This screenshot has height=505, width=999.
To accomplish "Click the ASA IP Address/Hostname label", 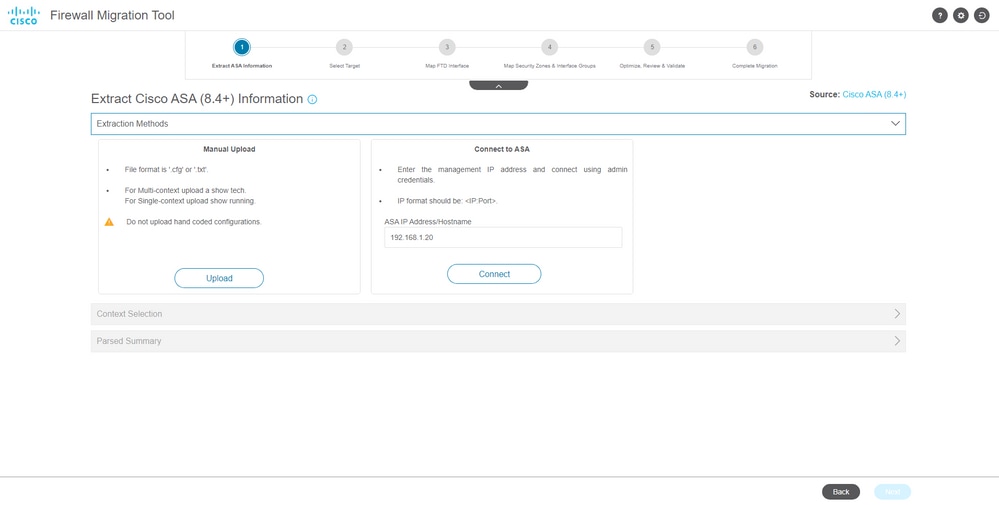I will tap(428, 222).
